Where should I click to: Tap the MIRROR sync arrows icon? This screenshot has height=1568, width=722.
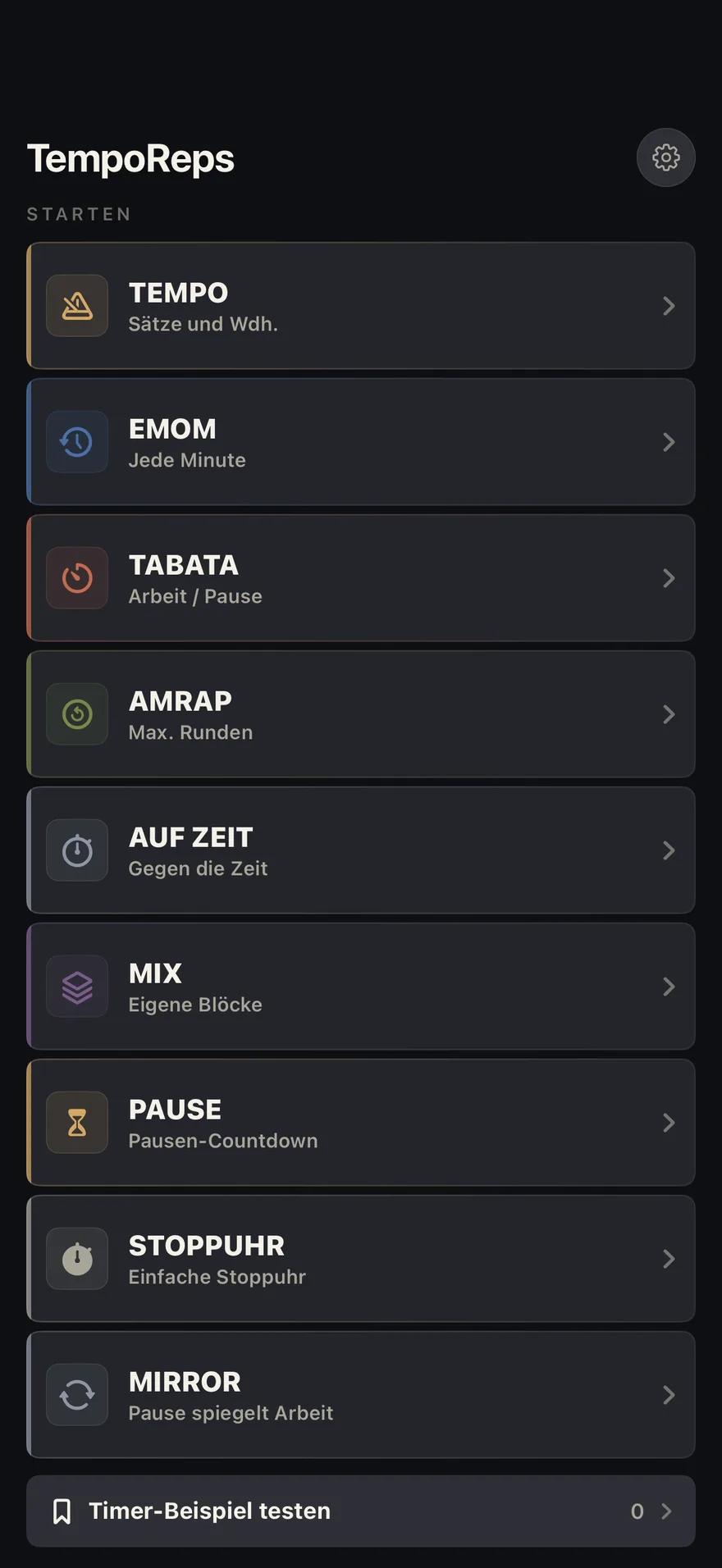pyautogui.click(x=77, y=1395)
